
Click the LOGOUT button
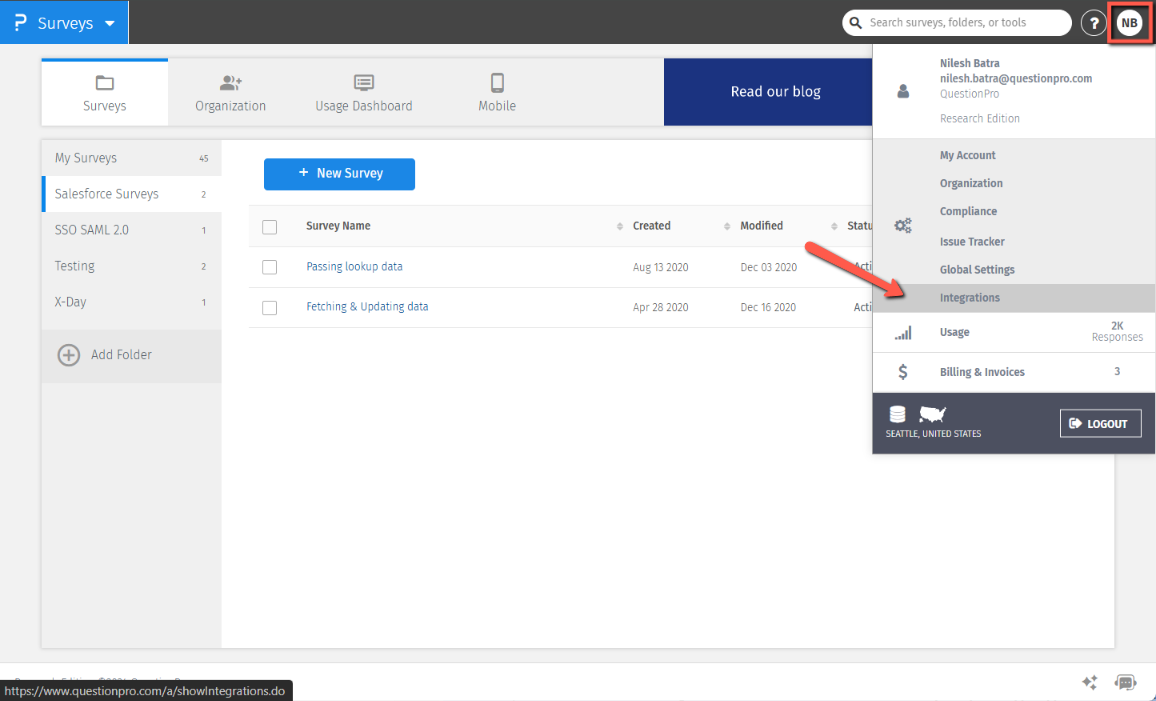tap(1101, 424)
